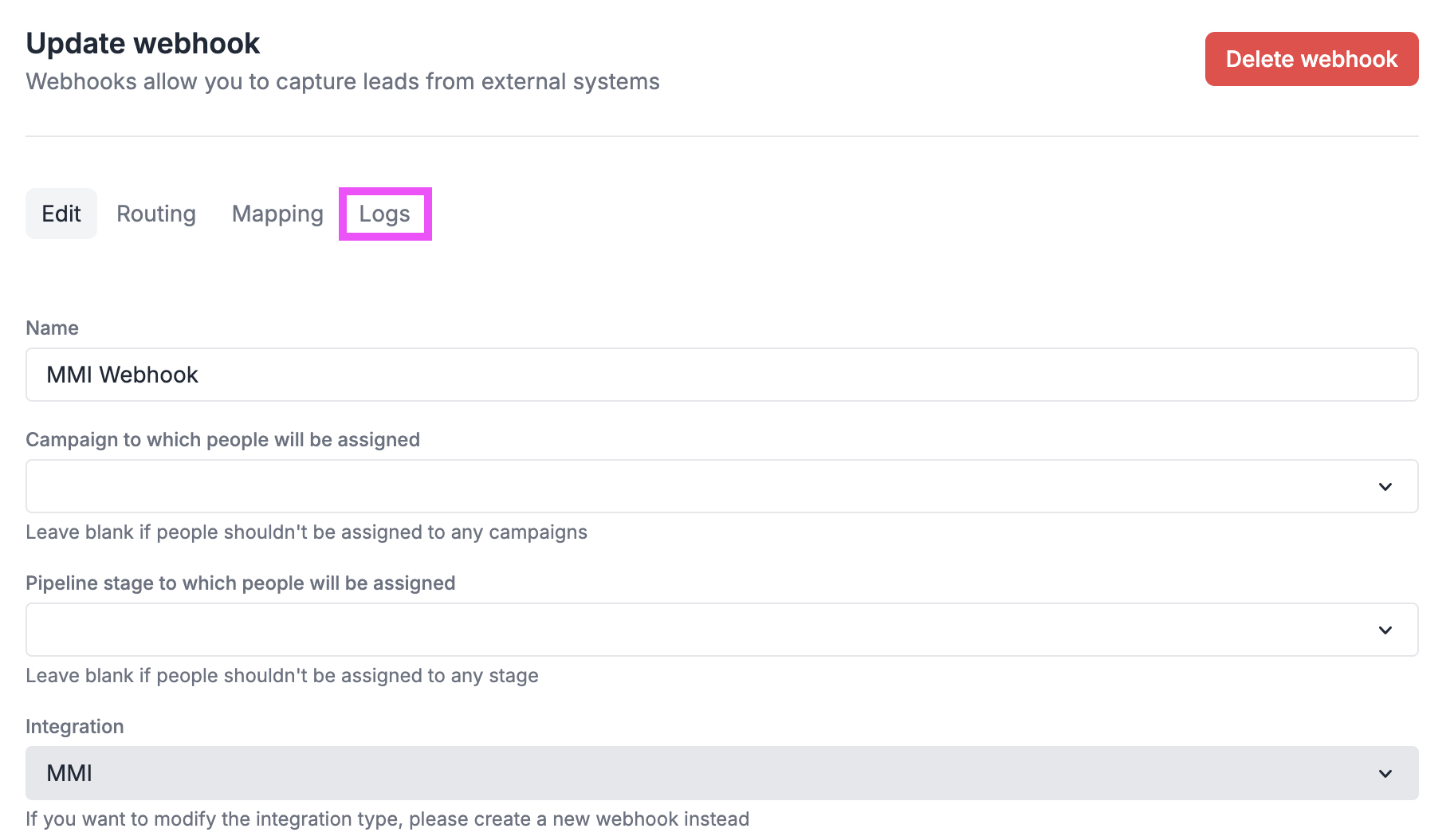Click the Delete webhook button

click(x=1311, y=58)
